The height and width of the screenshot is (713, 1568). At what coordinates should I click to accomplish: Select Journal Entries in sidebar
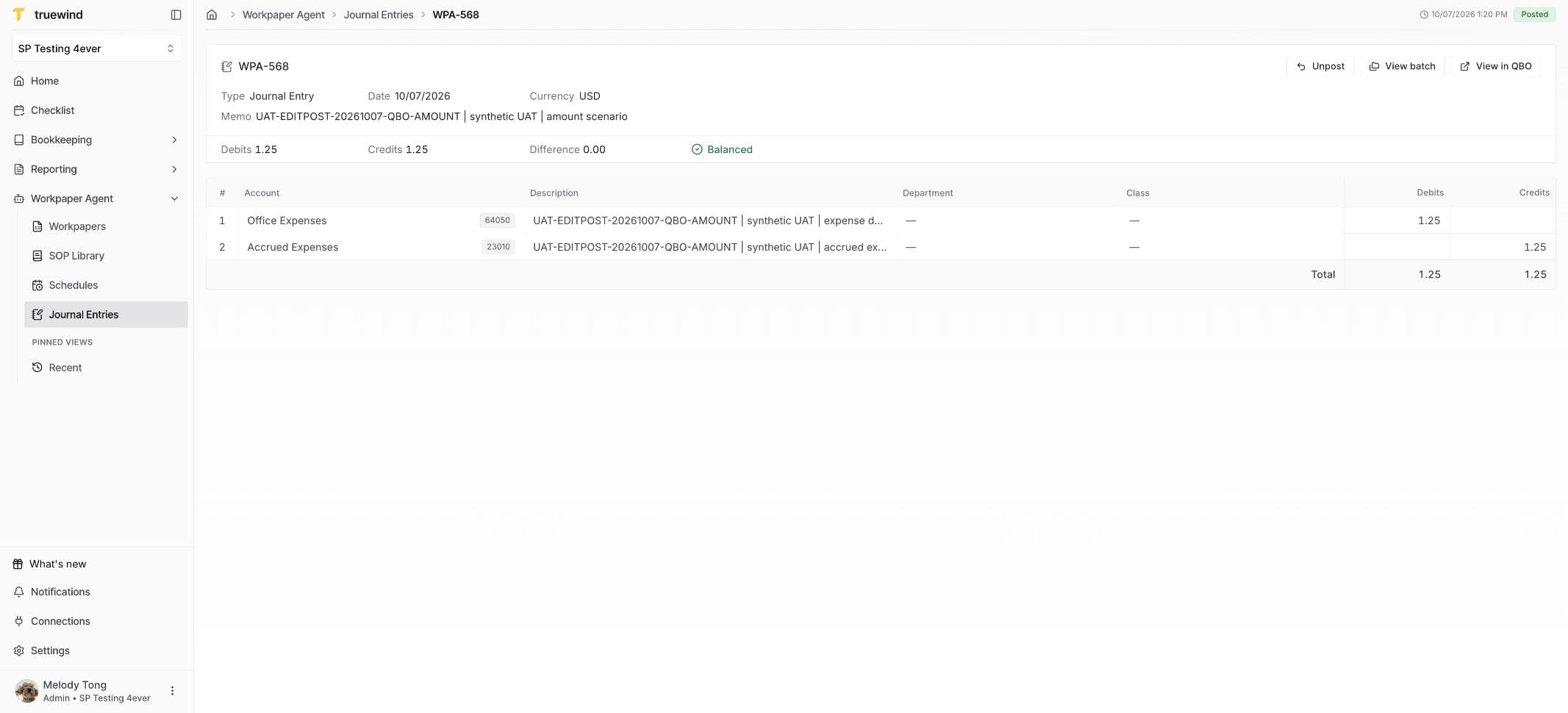[x=106, y=315]
